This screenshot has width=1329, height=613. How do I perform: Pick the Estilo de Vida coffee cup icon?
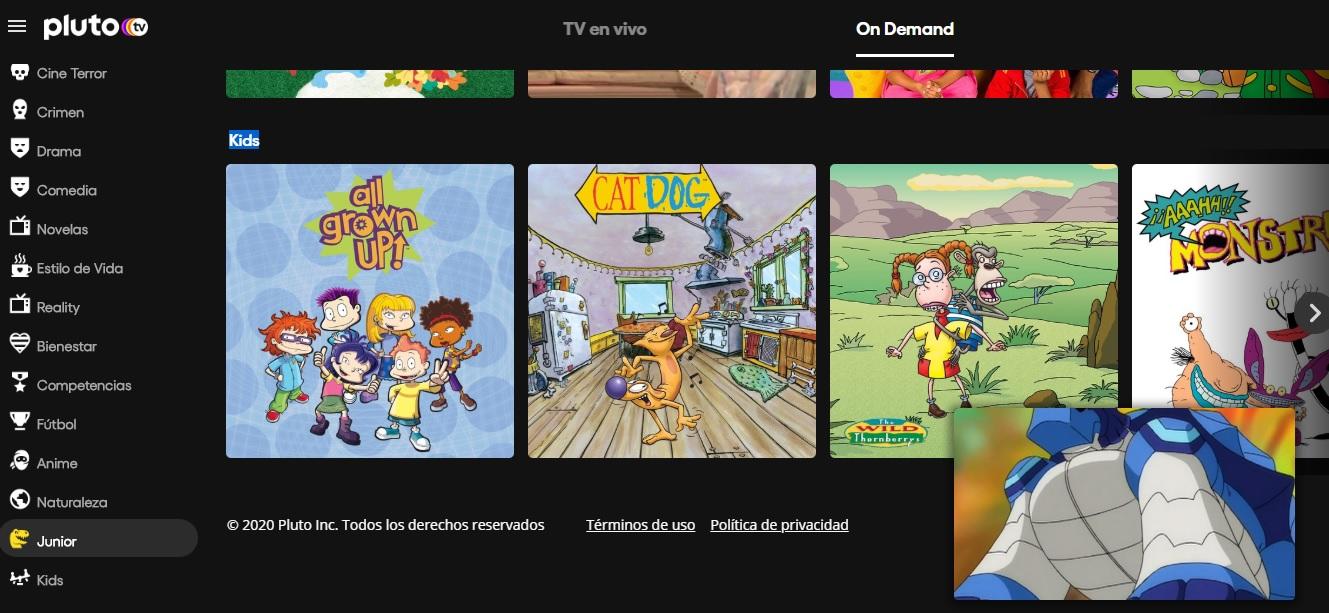(19, 268)
